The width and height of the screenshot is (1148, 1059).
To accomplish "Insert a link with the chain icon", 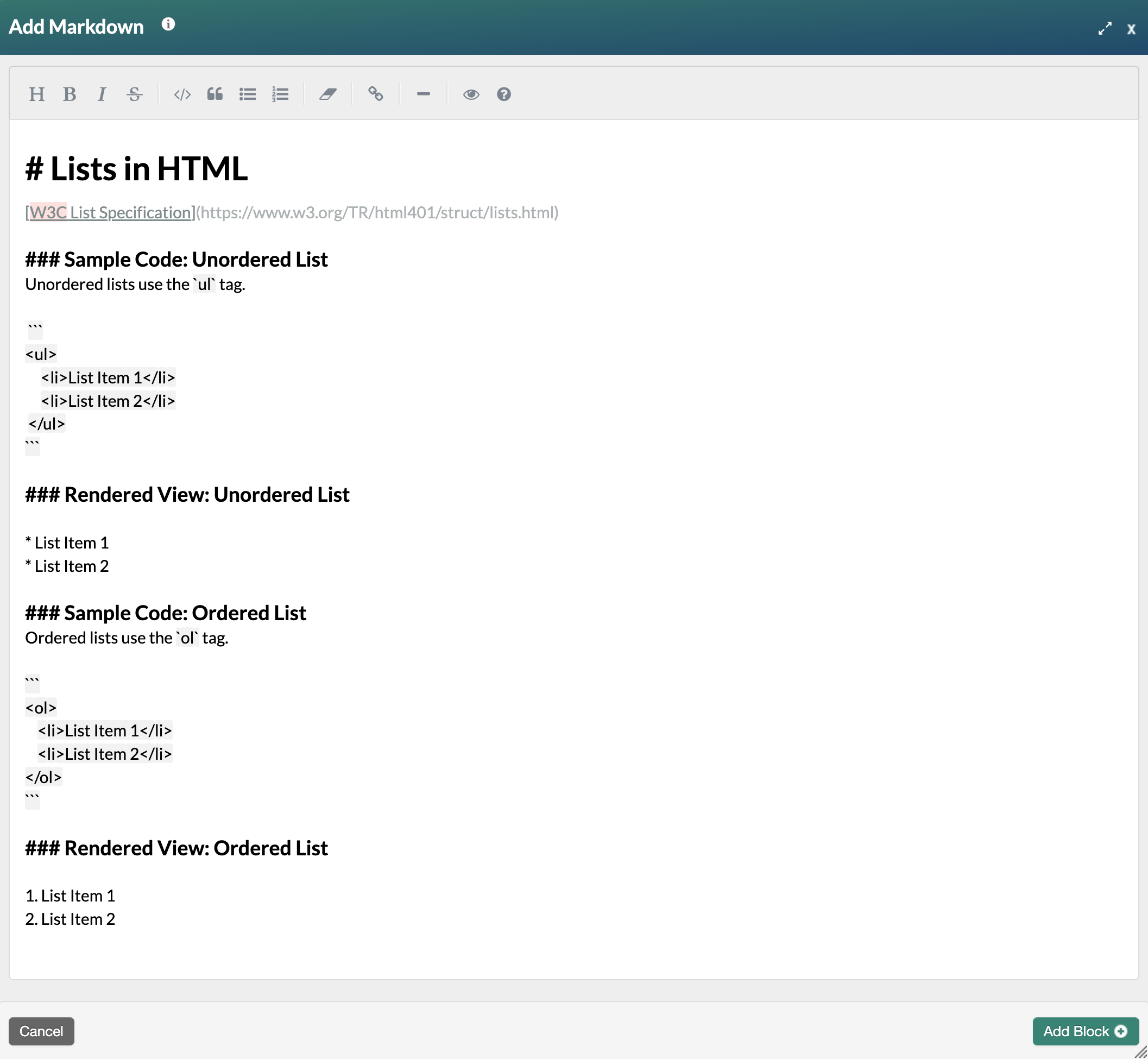I will (375, 94).
